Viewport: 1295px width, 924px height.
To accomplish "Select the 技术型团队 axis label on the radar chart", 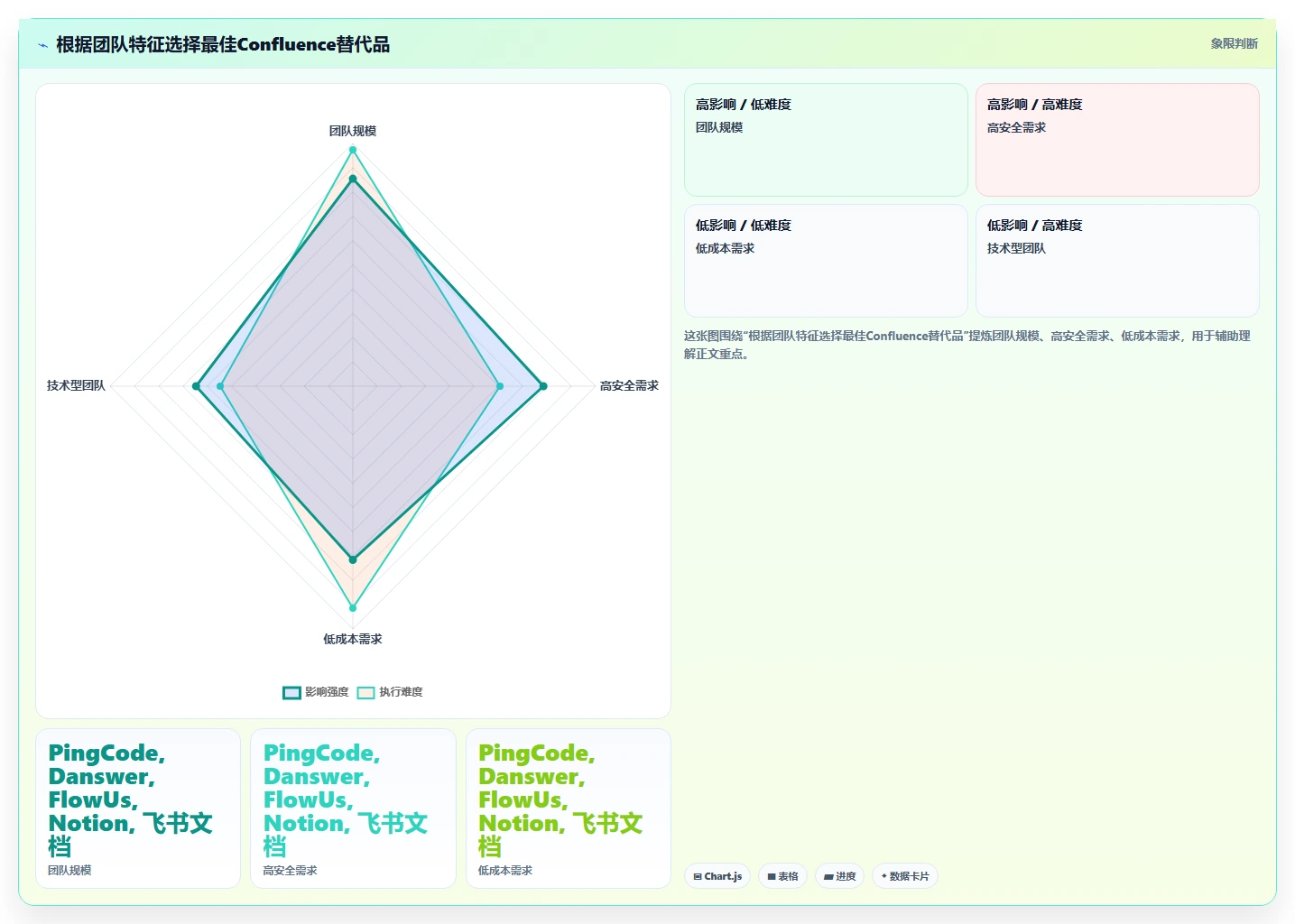I will tap(76, 385).
